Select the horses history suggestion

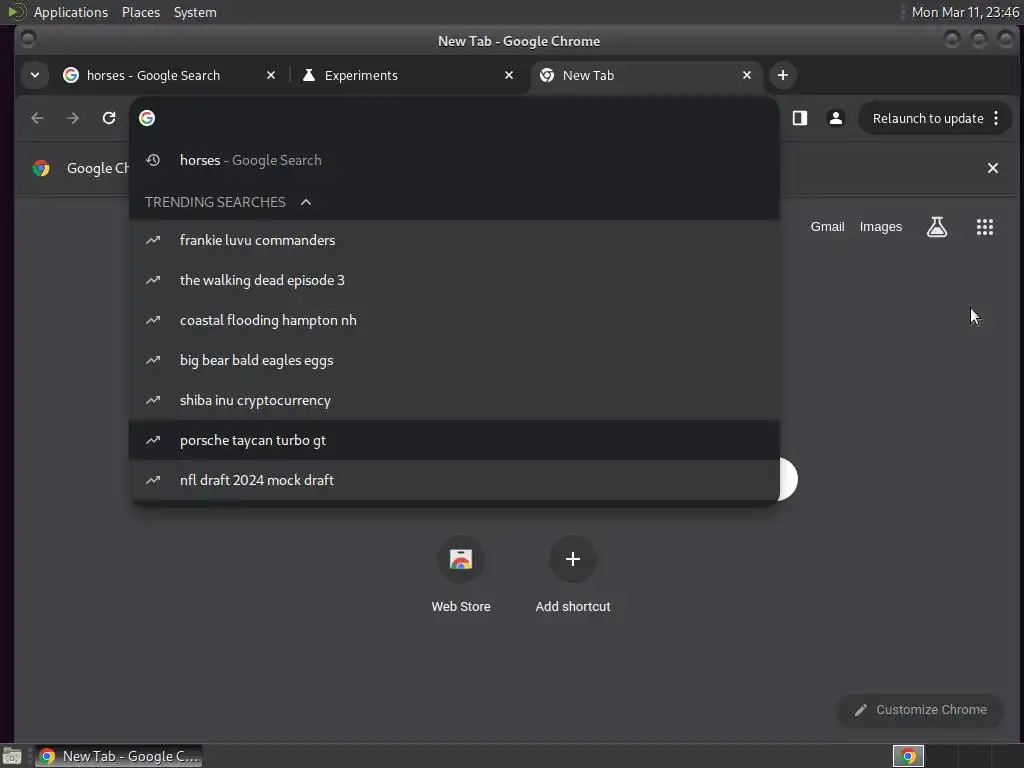click(x=454, y=160)
